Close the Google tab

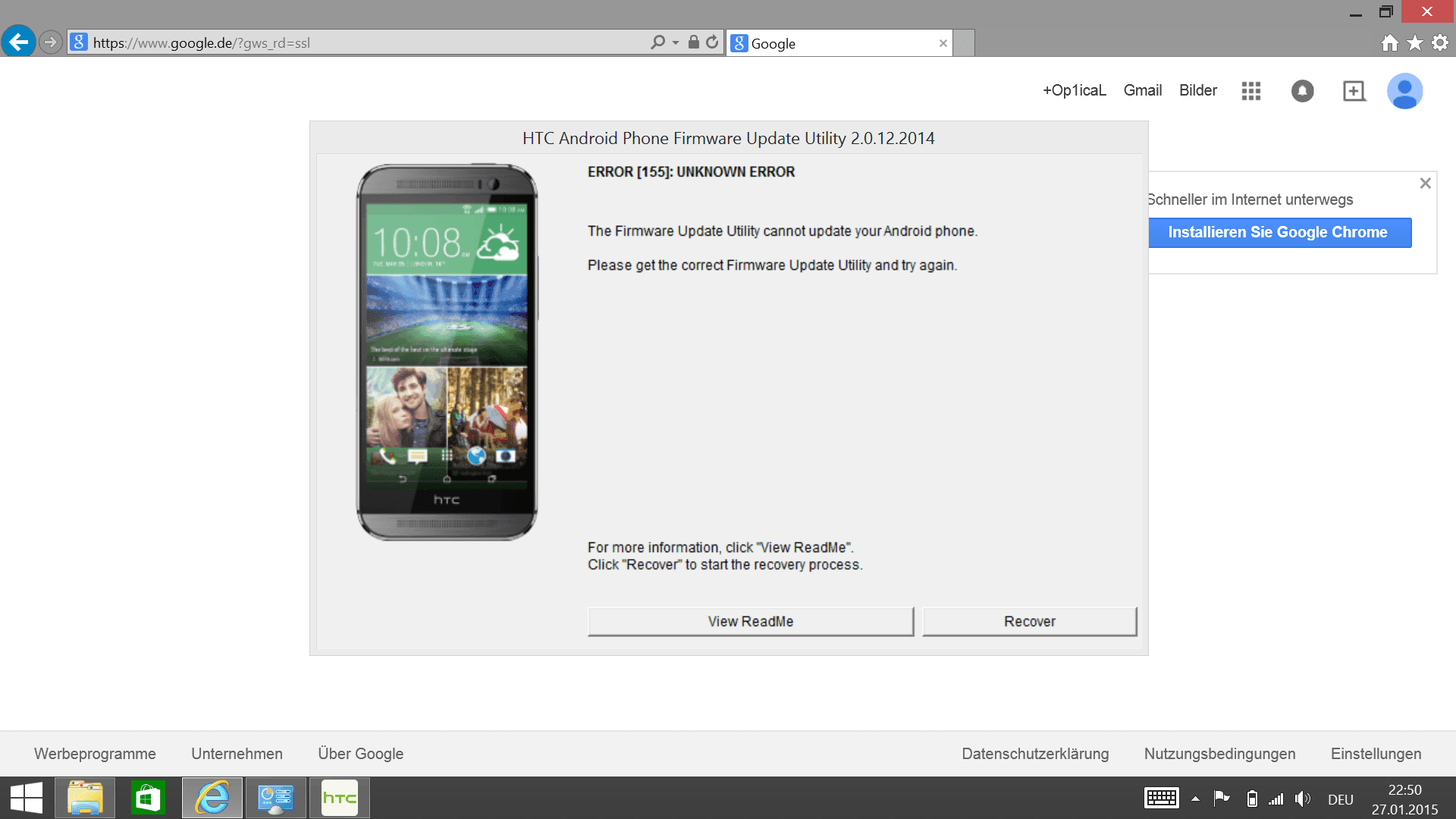[x=943, y=43]
